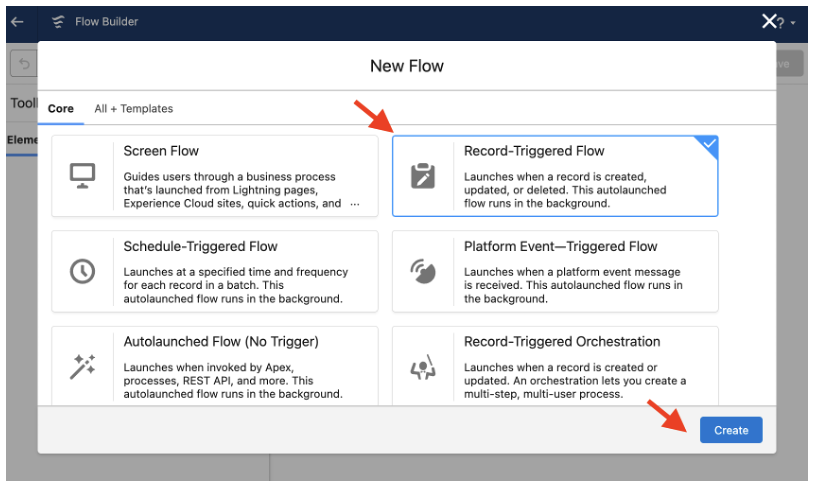Choose the Record-Triggered Orchestration title
816x488 pixels.
pyautogui.click(x=562, y=342)
